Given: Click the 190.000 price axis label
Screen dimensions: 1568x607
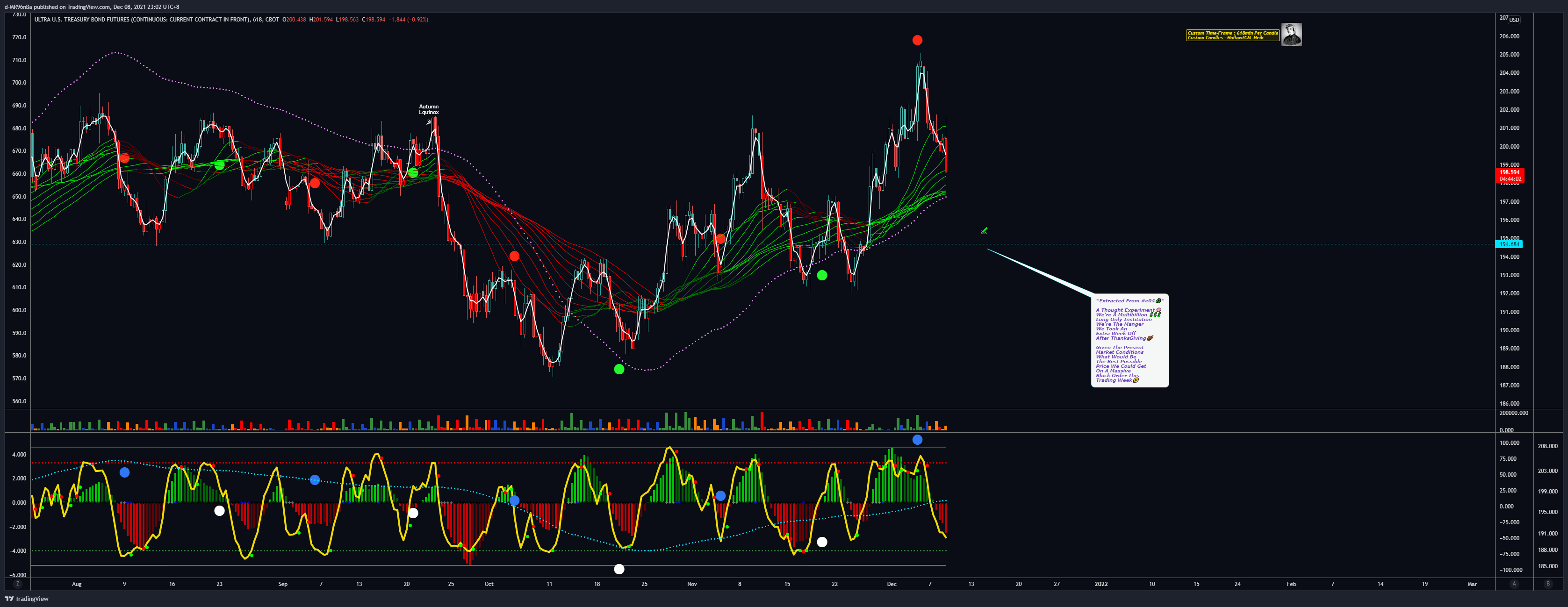Looking at the screenshot, I should pyautogui.click(x=1509, y=330).
